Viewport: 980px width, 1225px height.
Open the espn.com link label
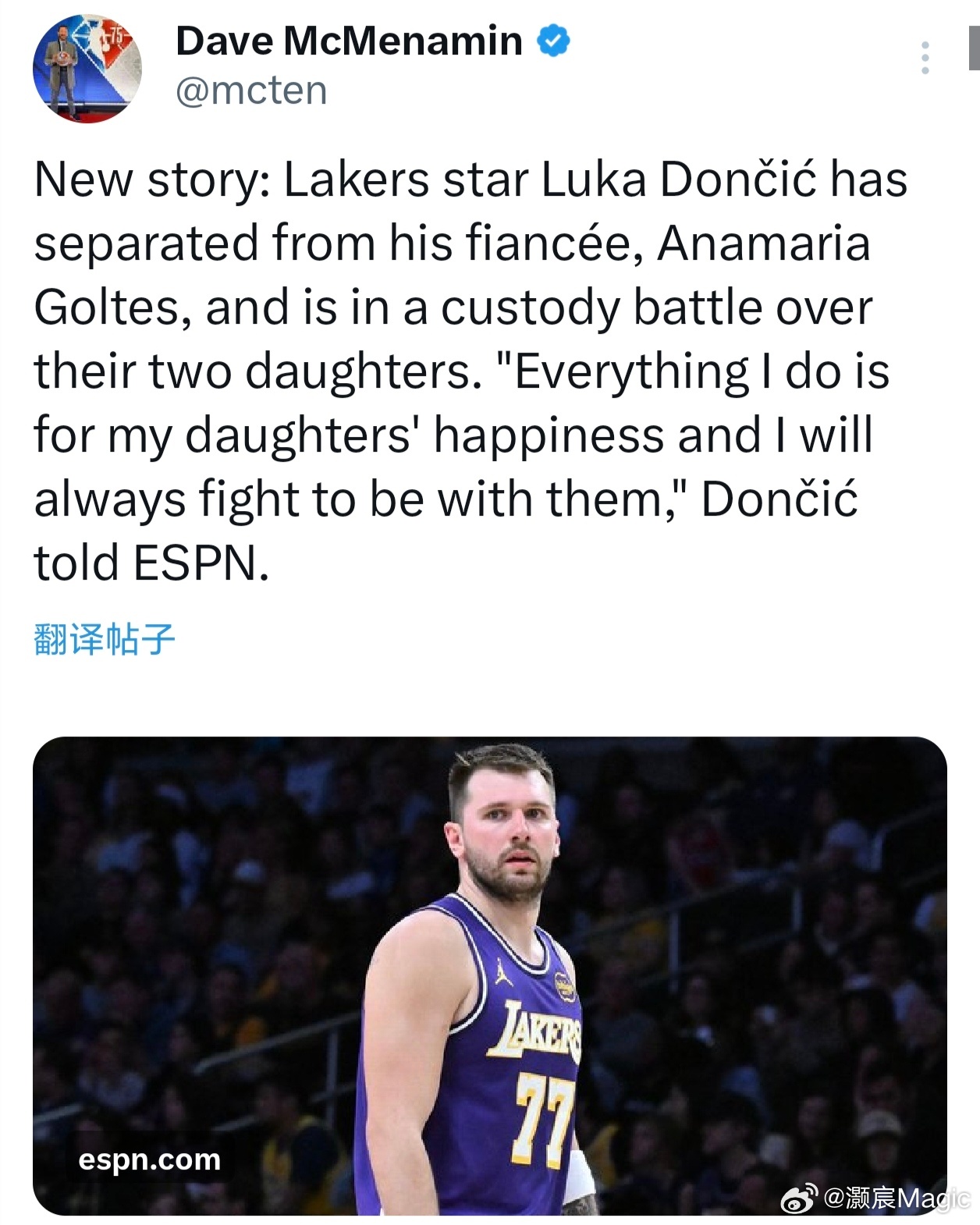(x=150, y=1159)
